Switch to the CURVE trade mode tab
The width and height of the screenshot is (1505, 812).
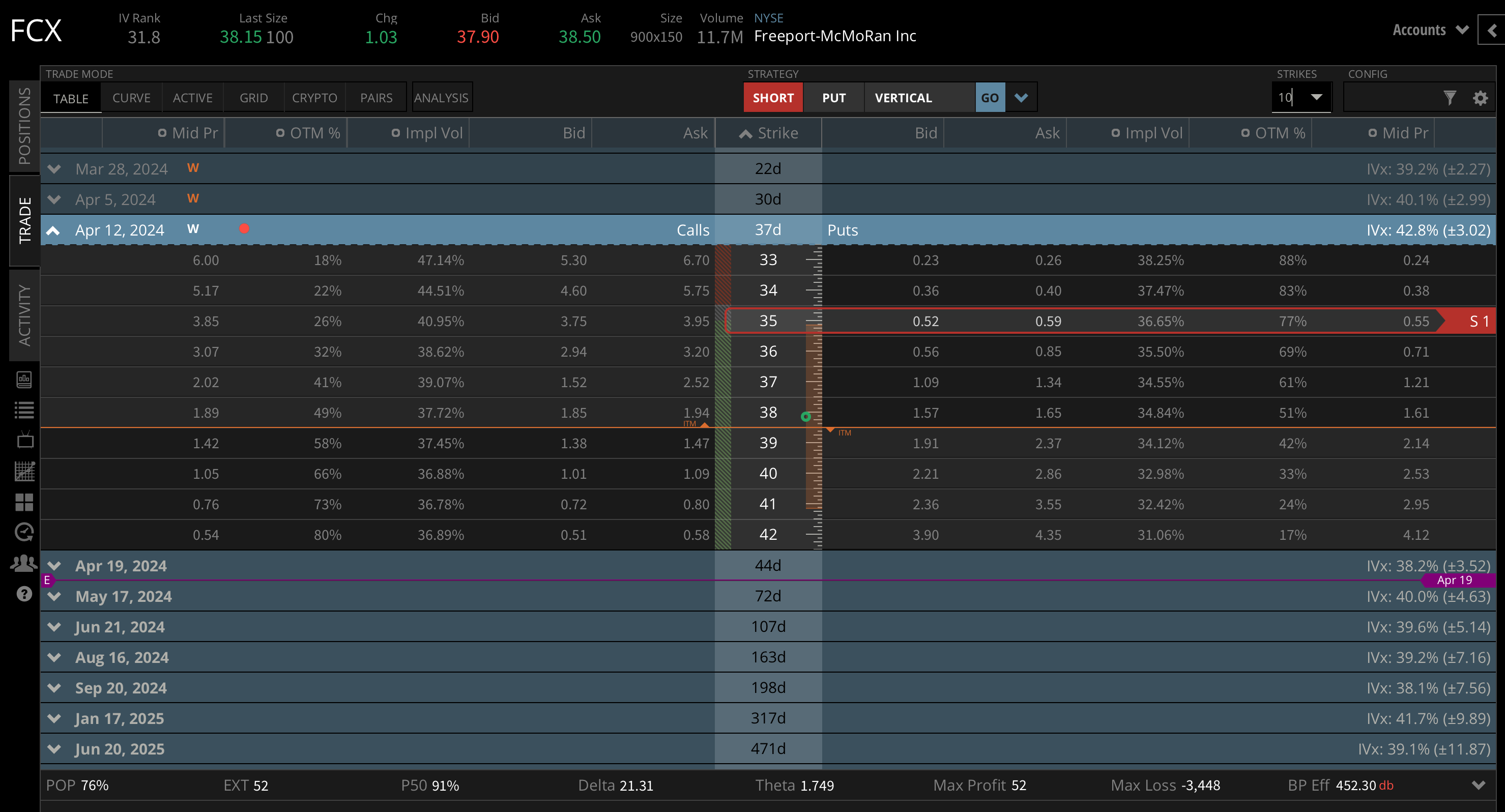tap(131, 98)
